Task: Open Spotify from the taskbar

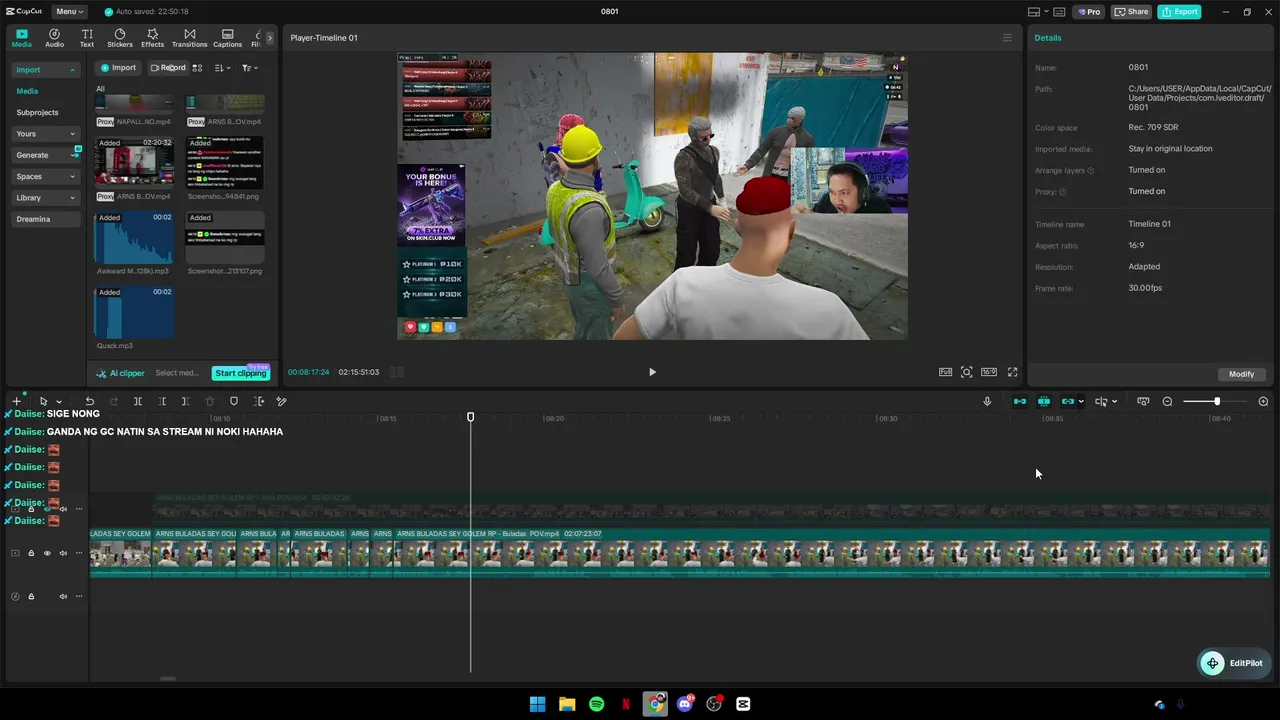Action: pos(597,704)
